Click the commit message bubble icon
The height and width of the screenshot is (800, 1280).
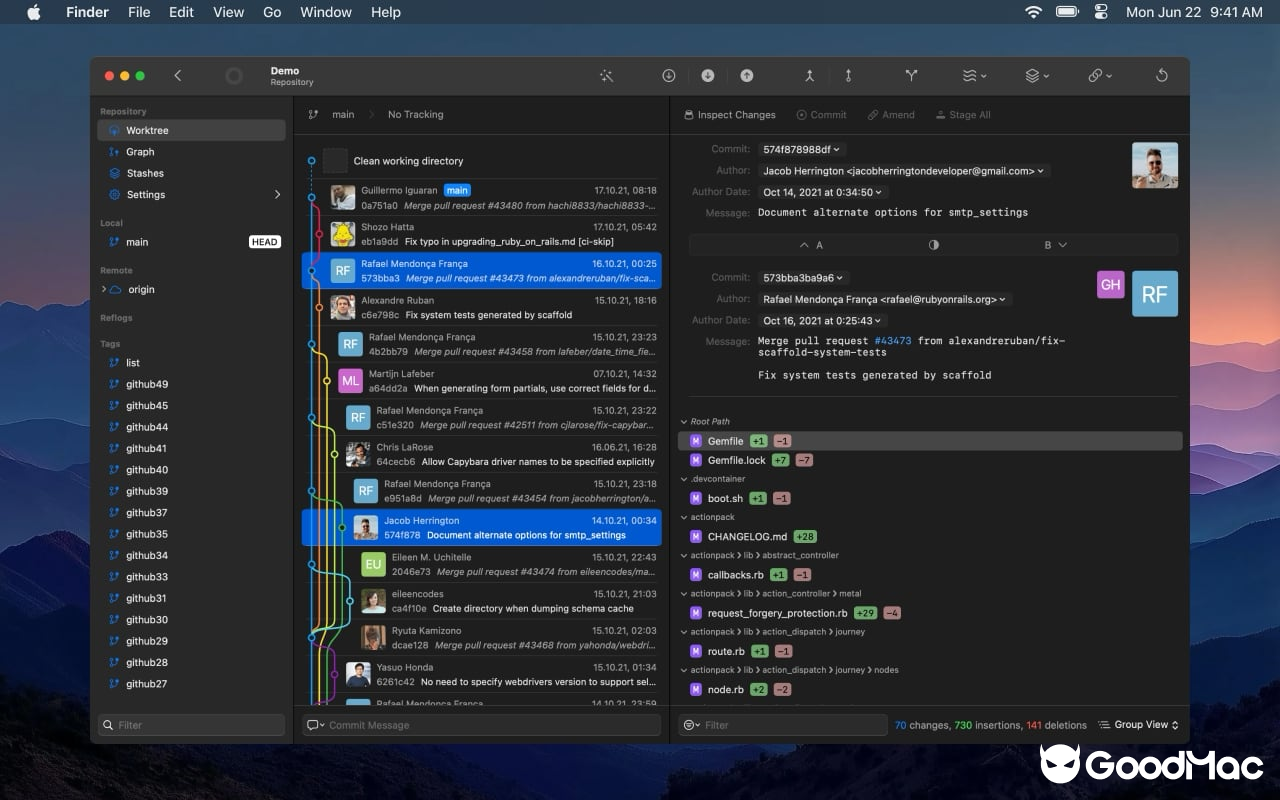[316, 725]
